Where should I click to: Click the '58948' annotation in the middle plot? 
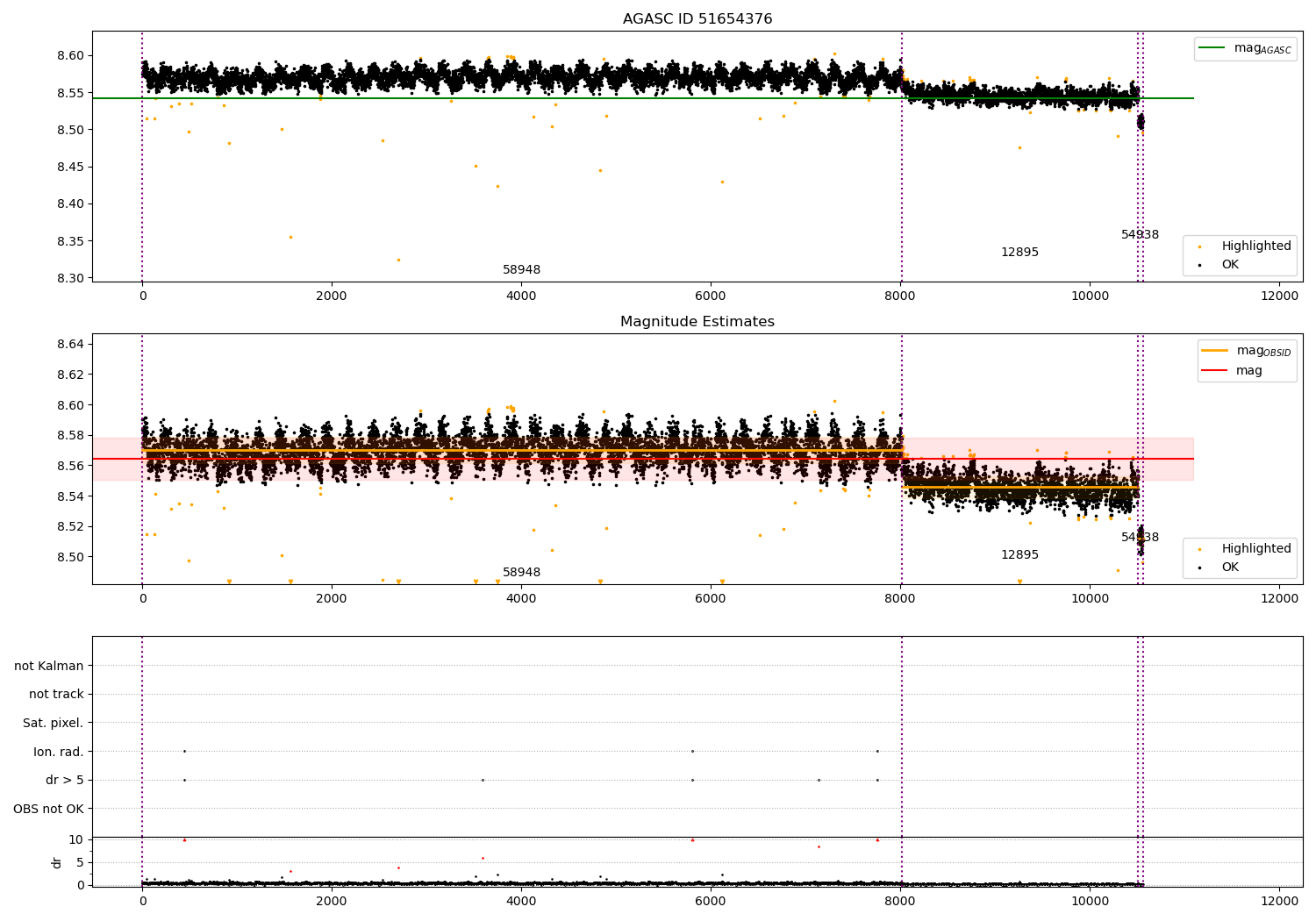[521, 573]
